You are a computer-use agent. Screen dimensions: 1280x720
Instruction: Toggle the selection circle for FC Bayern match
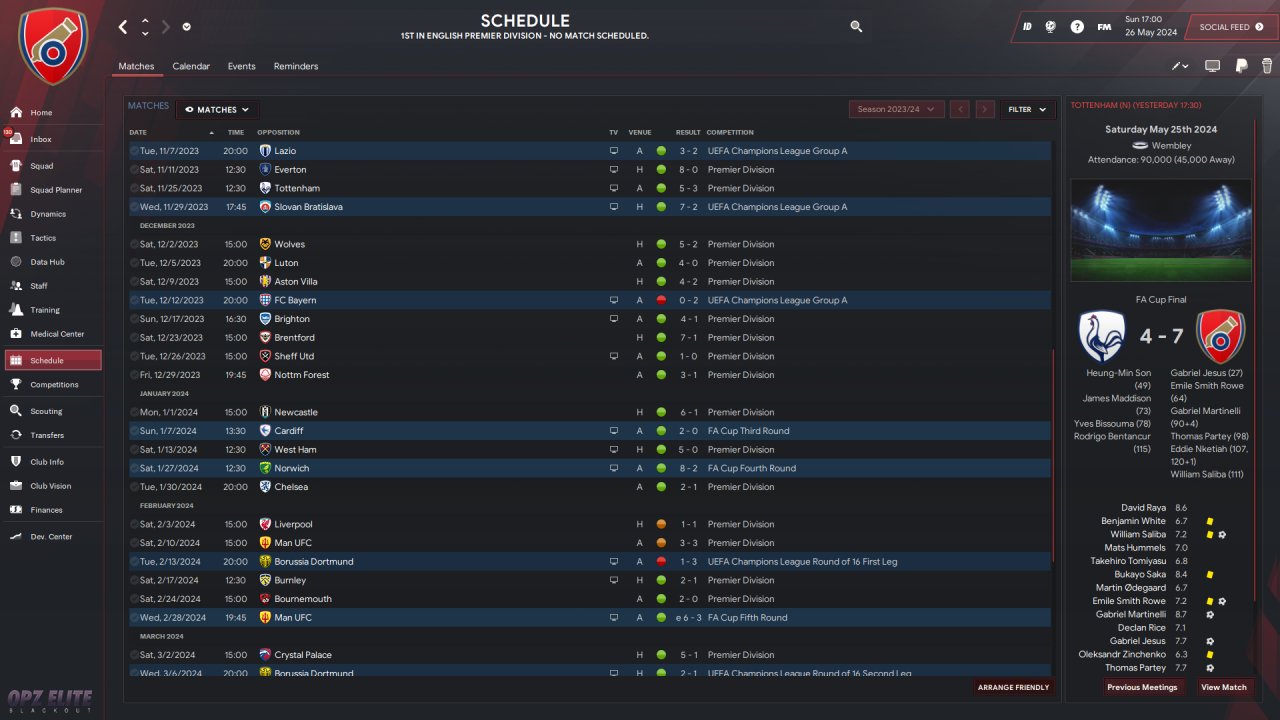click(134, 300)
